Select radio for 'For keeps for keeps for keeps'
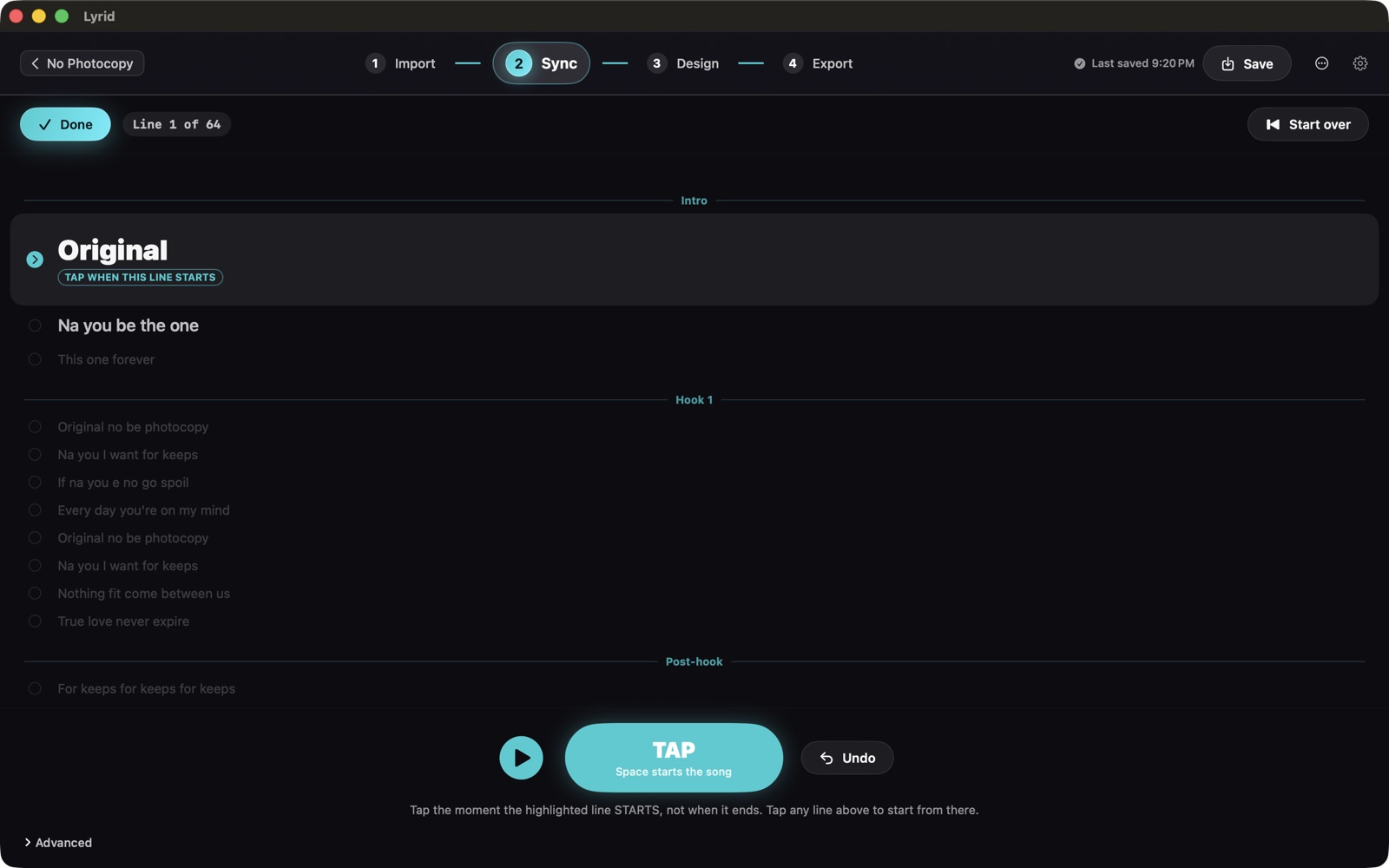 click(35, 688)
